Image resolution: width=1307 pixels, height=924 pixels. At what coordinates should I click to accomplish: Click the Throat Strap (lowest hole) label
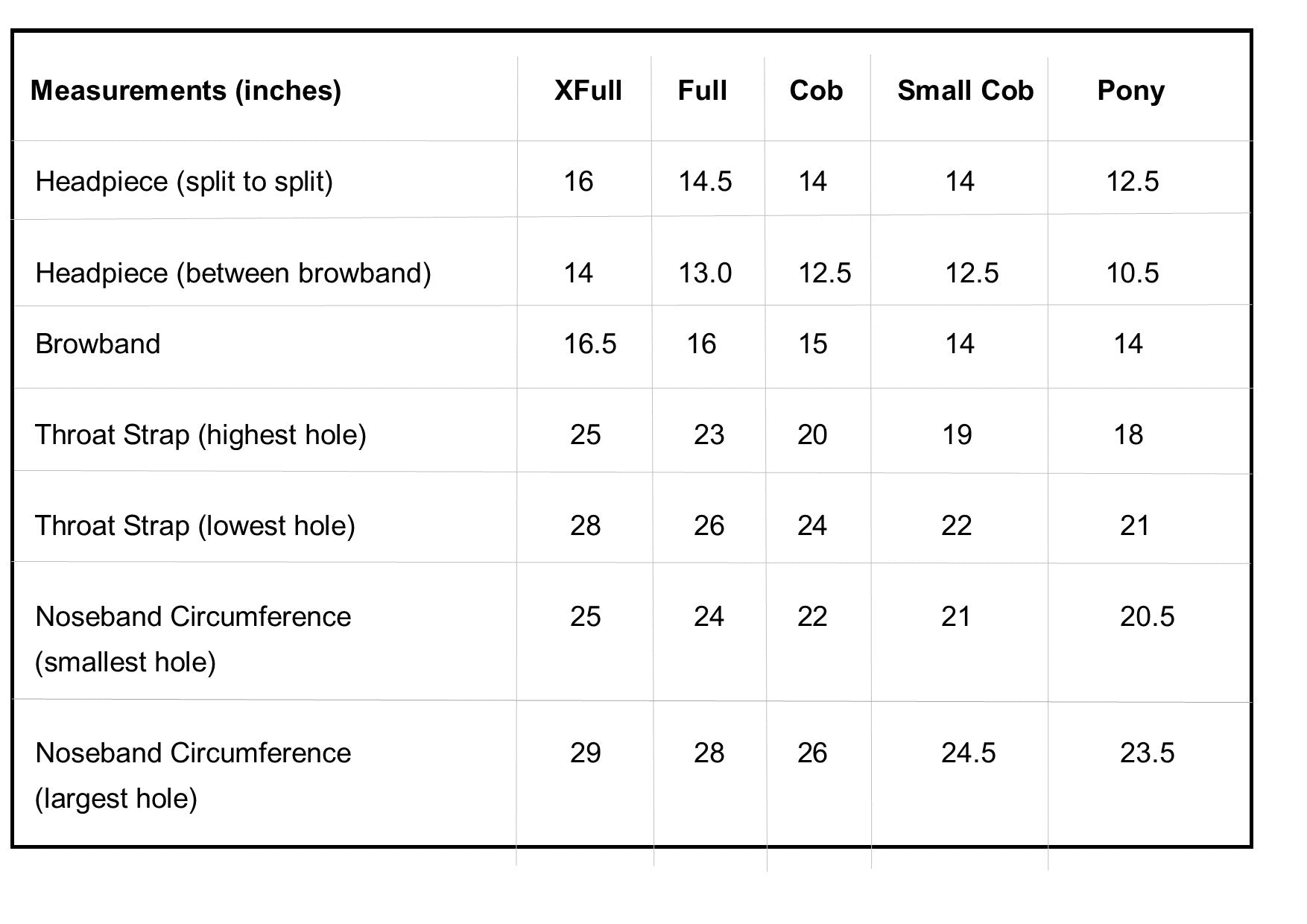pos(195,526)
